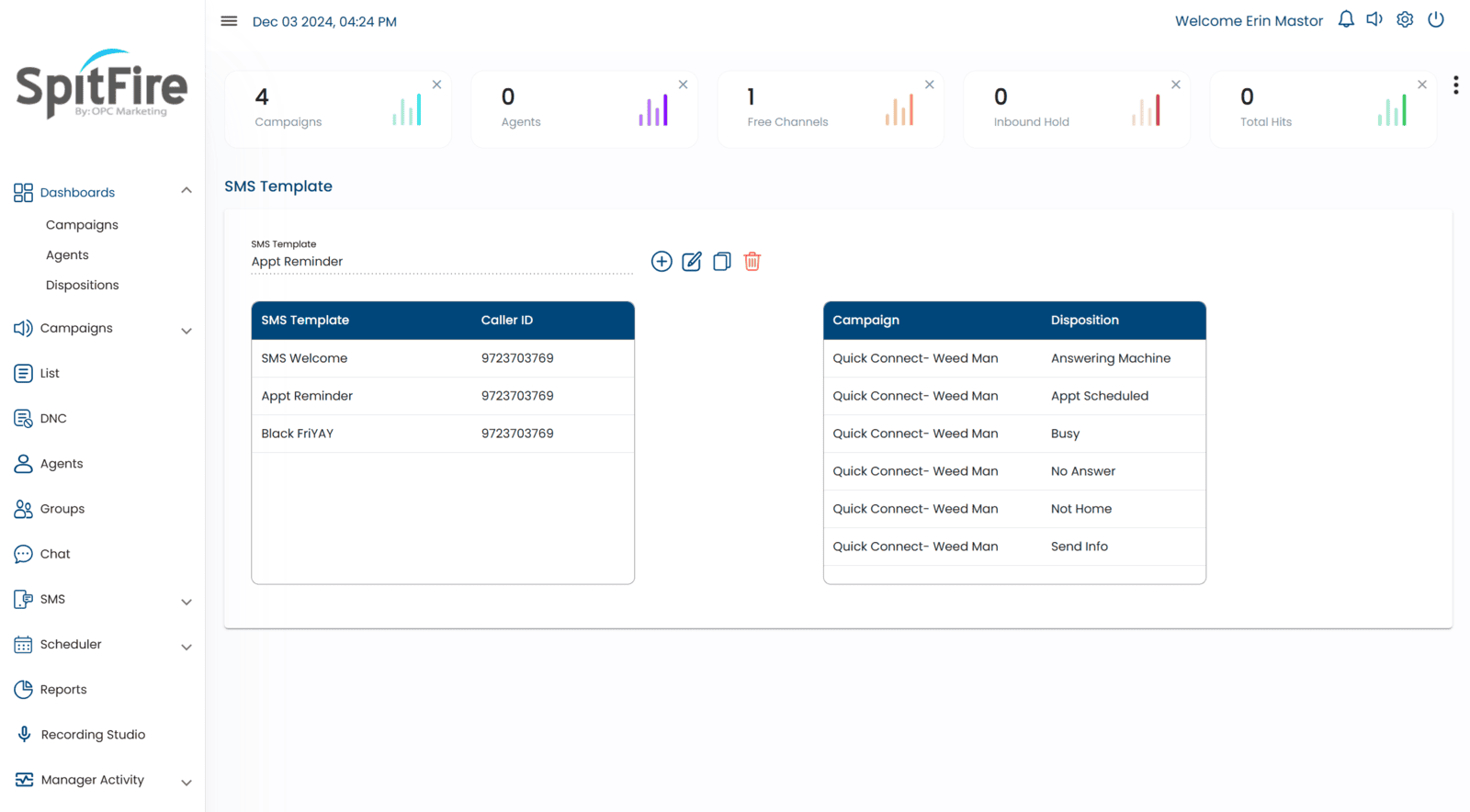Expand the Scheduler sidebar chevron
Image resolution: width=1470 pixels, height=812 pixels.
pos(187,648)
